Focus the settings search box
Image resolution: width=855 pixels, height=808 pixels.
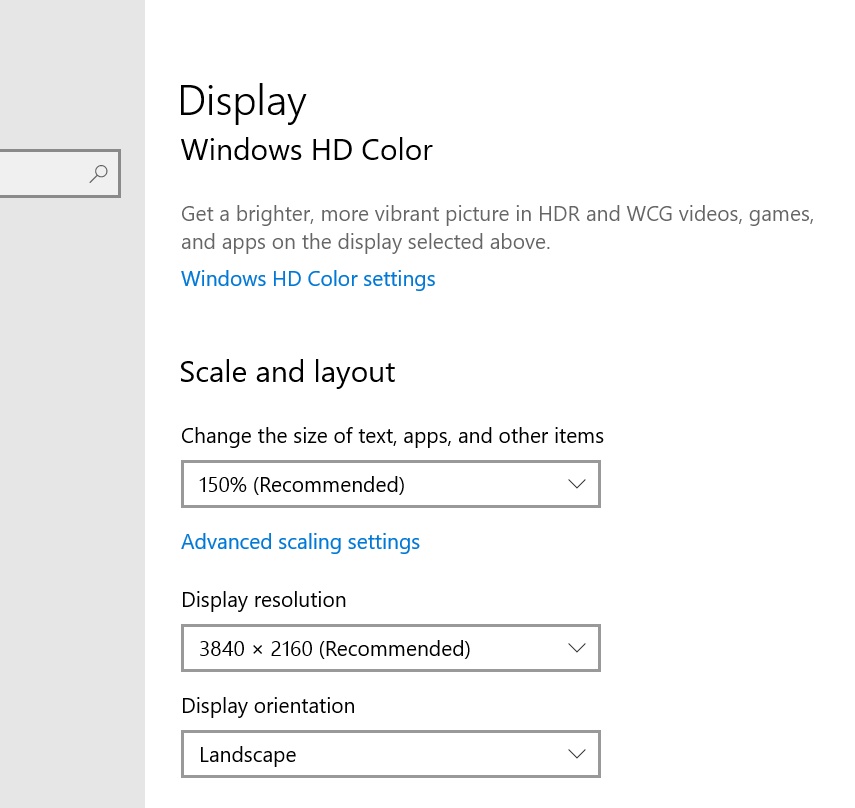click(x=59, y=173)
